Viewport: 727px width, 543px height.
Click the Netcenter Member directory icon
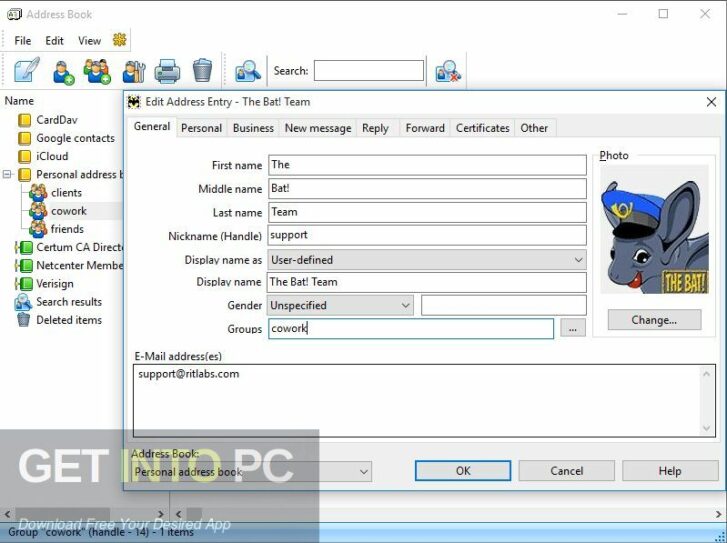pos(24,265)
